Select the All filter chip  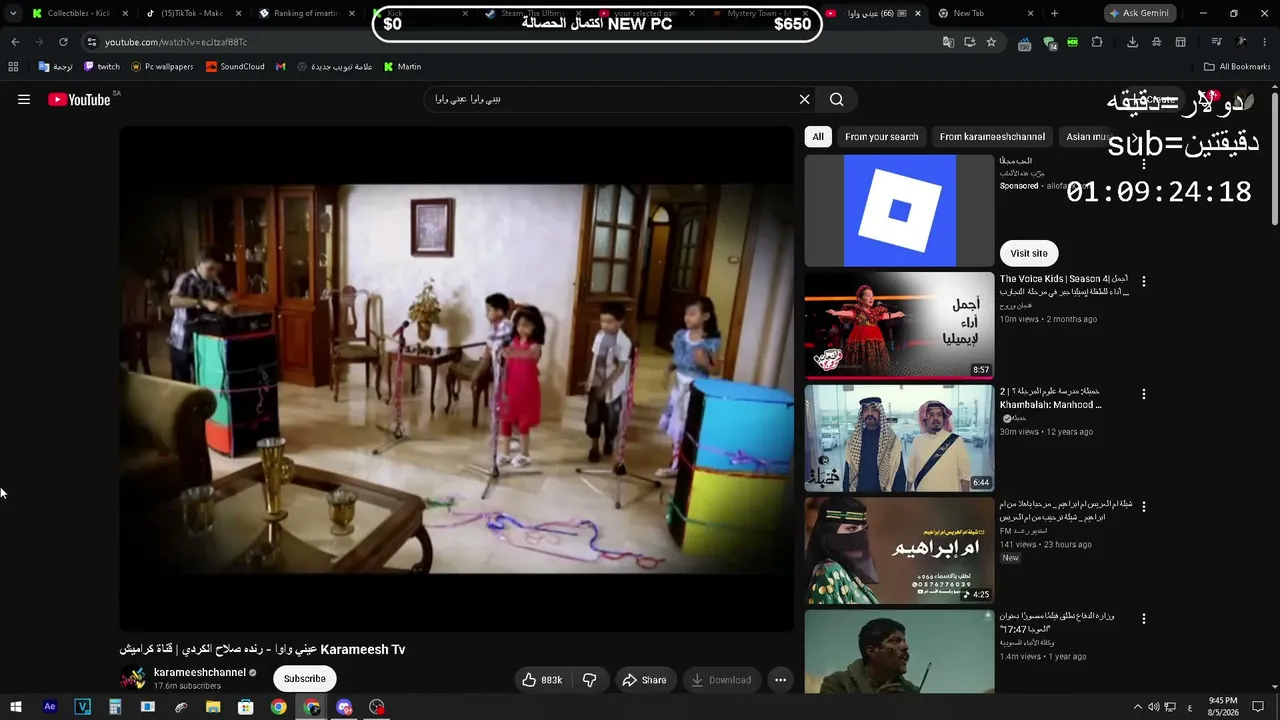click(x=818, y=137)
